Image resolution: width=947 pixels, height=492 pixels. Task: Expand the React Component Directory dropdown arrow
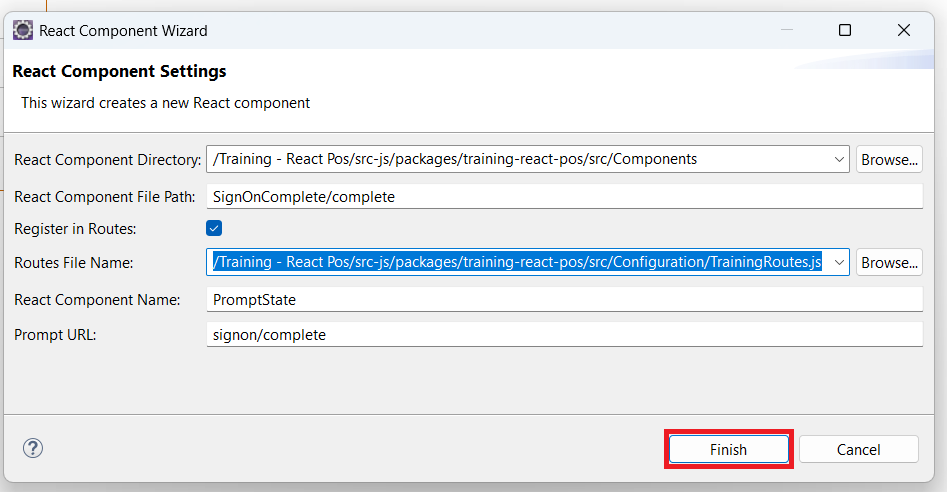pos(839,159)
